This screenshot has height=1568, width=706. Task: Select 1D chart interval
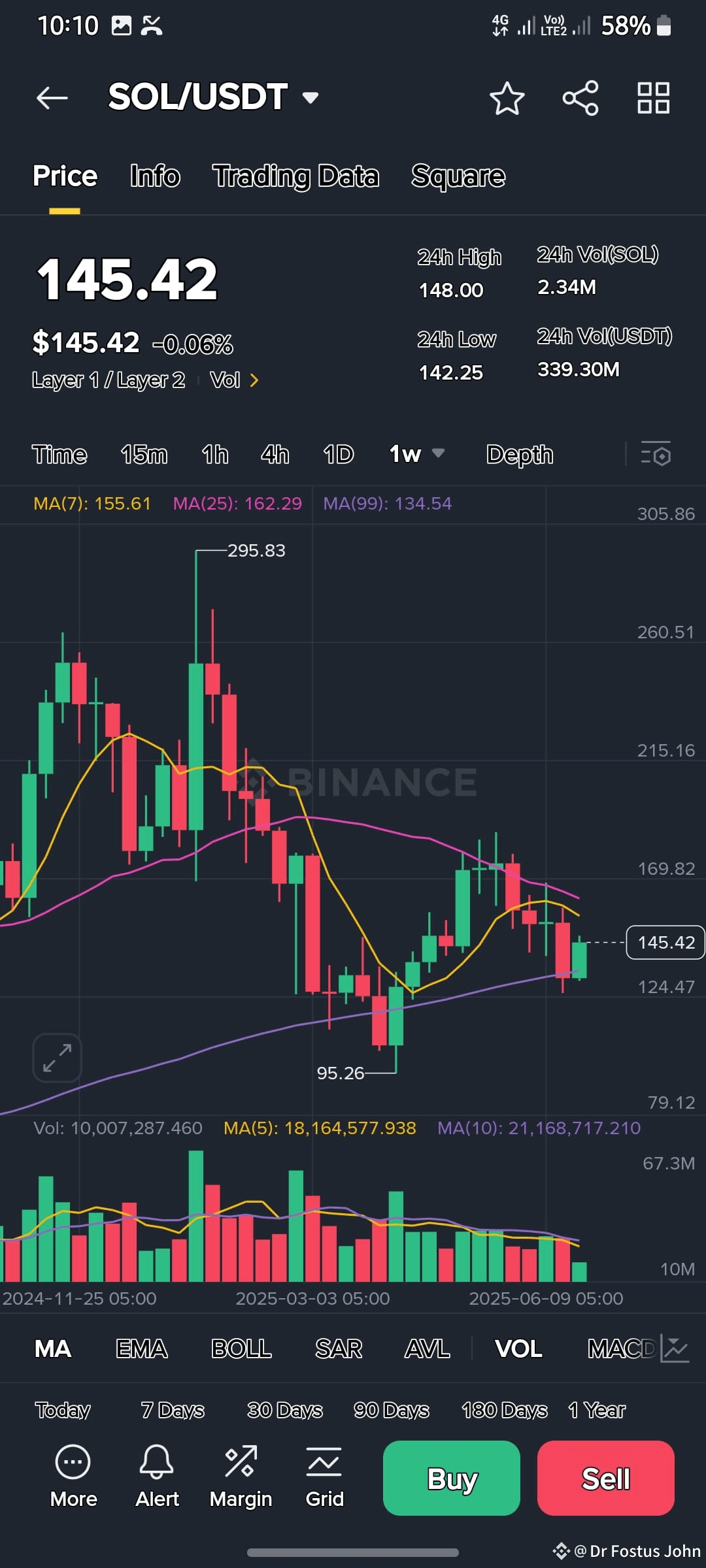pos(339,454)
